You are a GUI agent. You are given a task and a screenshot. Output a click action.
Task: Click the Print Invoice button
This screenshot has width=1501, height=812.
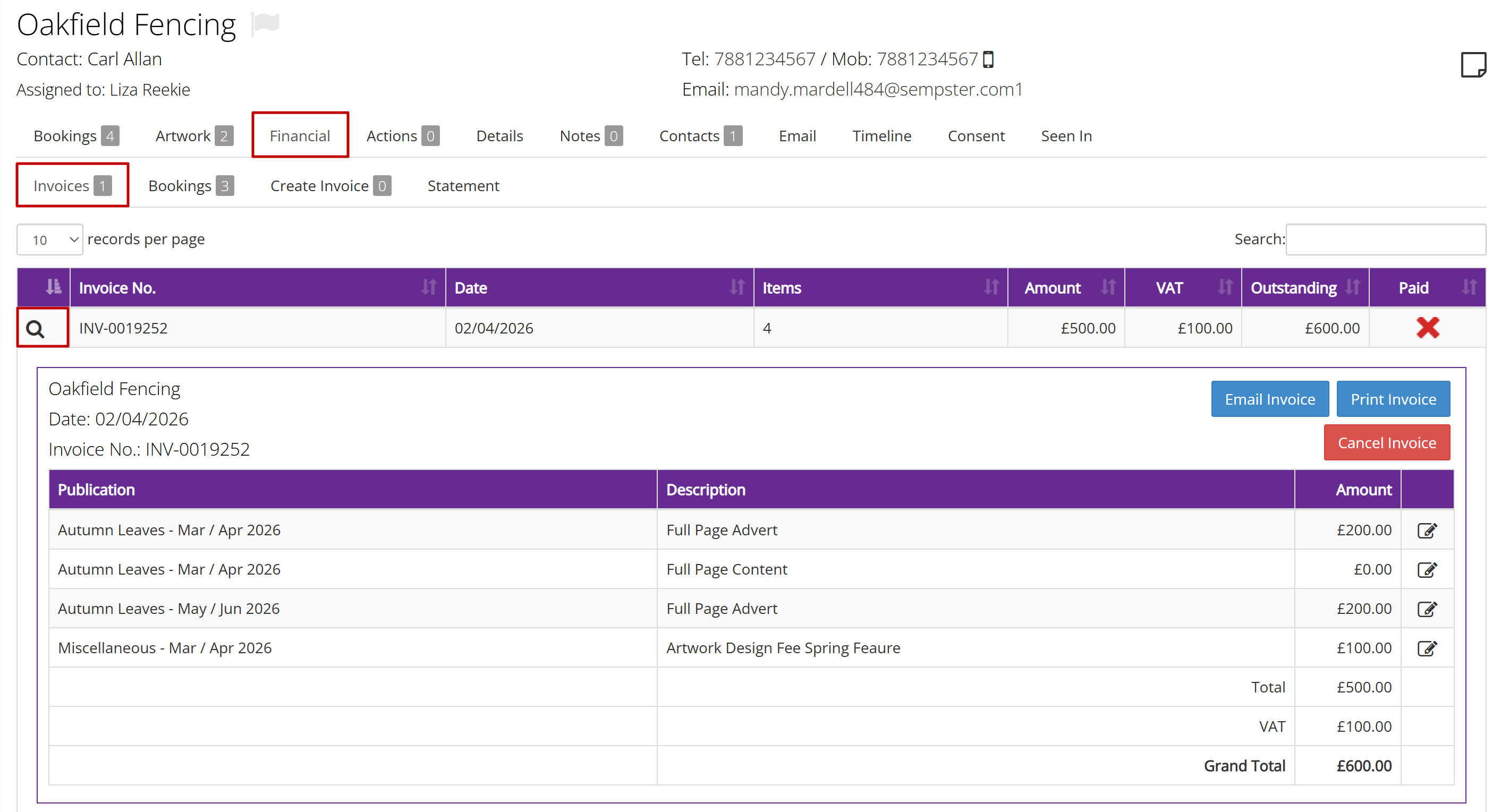coord(1393,399)
